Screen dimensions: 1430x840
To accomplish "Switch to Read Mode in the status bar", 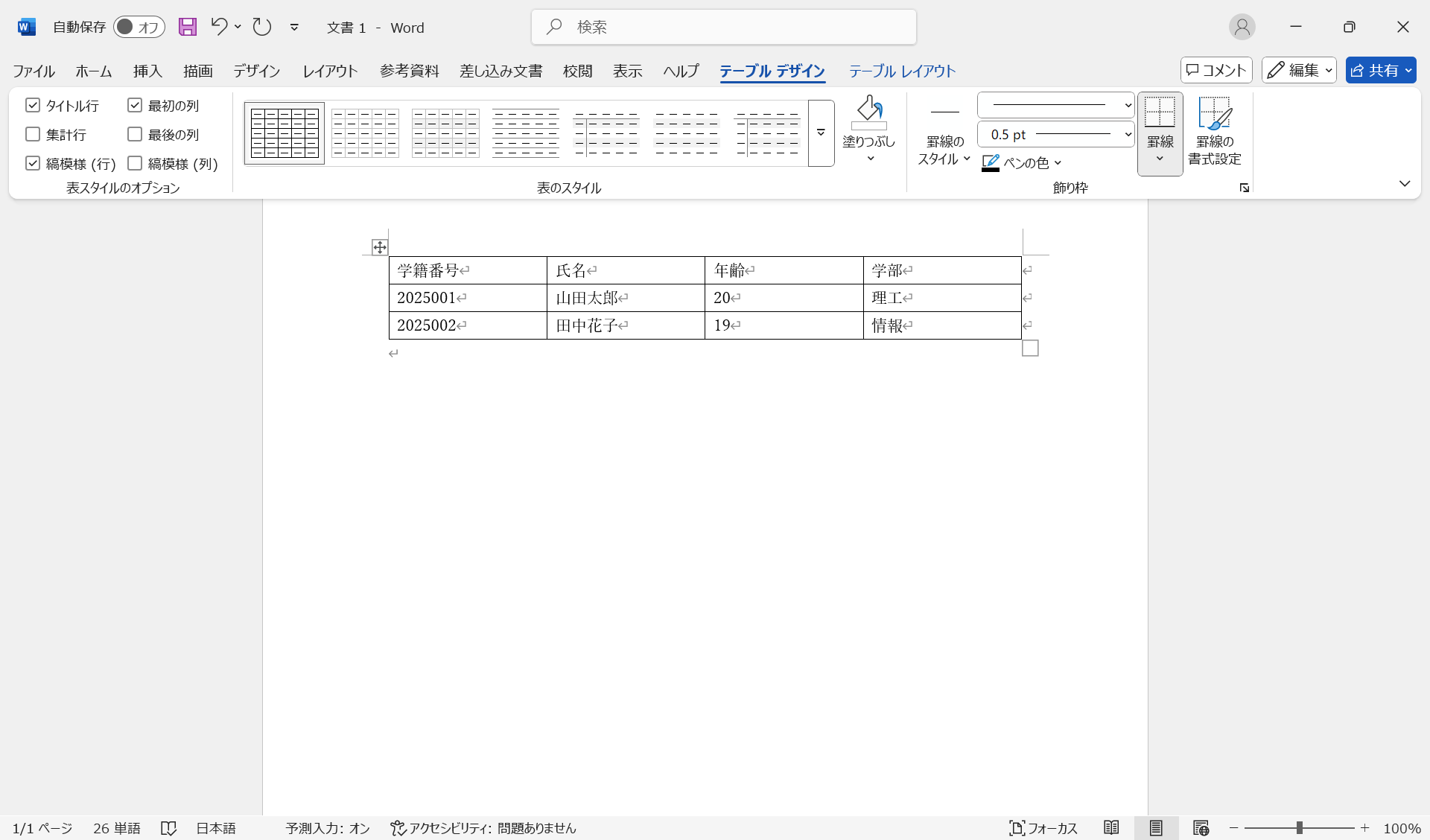I will (1110, 827).
